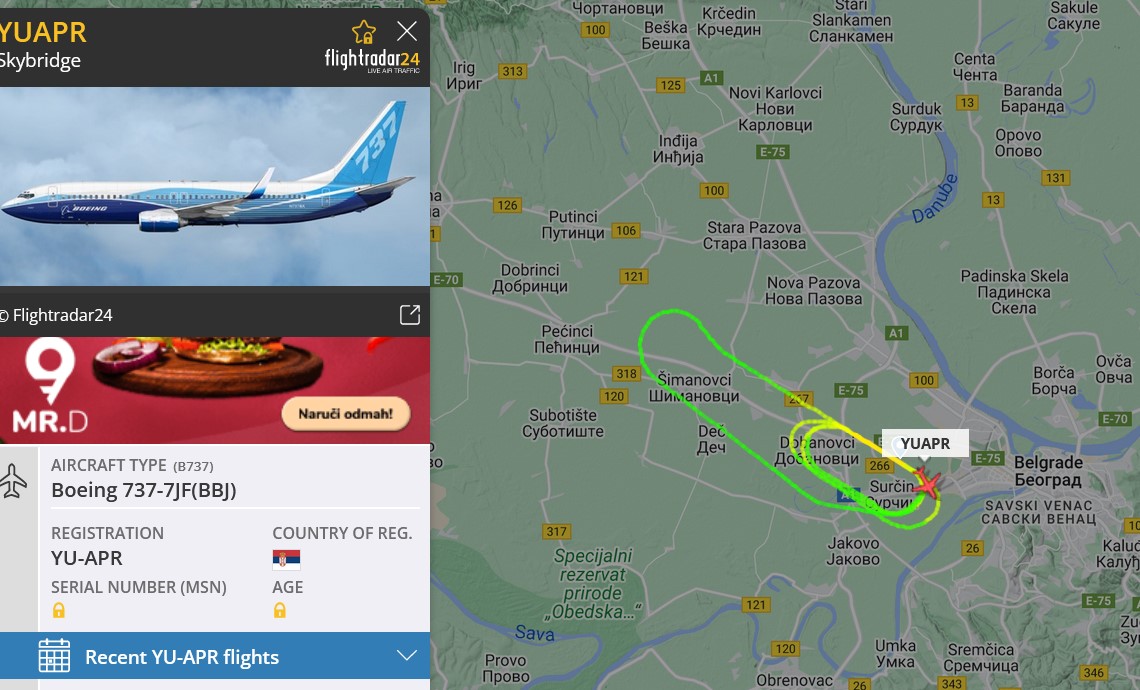This screenshot has width=1140, height=690.
Task: Click the airplane silhouette sidebar icon
Action: [x=13, y=481]
